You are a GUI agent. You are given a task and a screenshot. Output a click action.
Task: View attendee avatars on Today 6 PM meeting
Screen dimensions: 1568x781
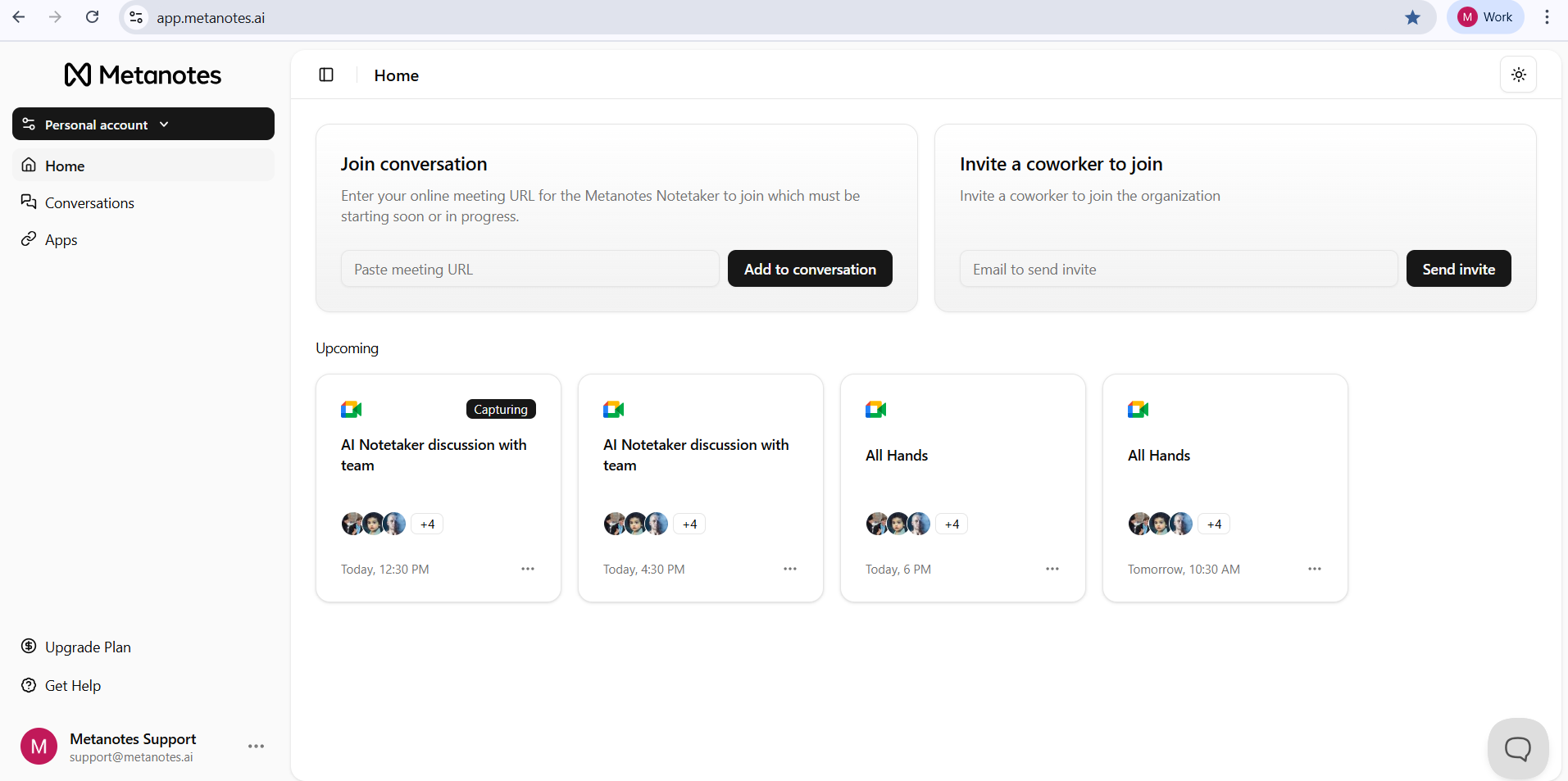click(898, 524)
